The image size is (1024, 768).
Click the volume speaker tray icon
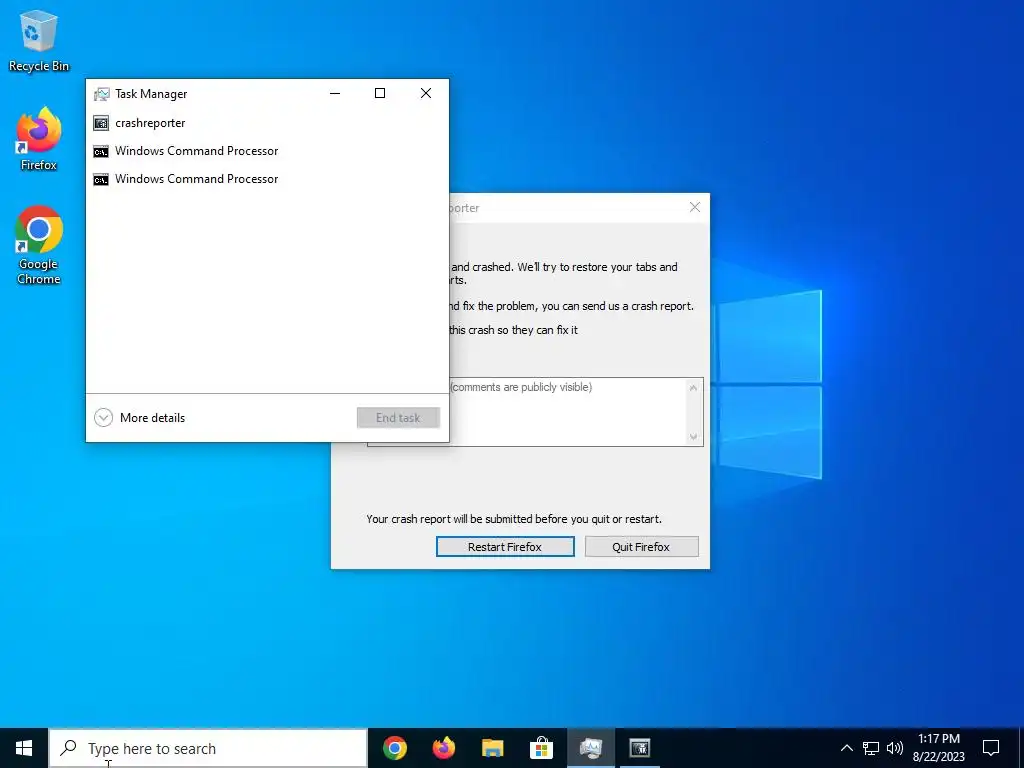tap(895, 748)
